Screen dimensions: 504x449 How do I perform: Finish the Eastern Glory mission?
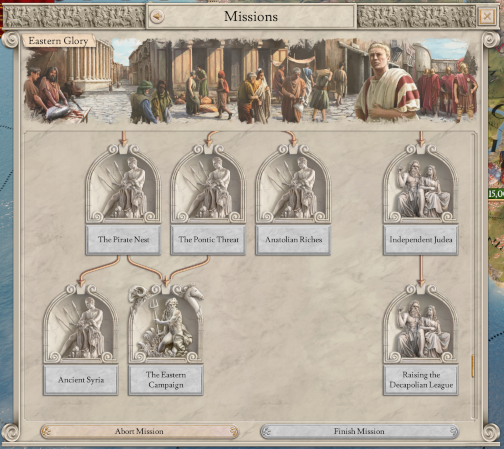(x=359, y=431)
